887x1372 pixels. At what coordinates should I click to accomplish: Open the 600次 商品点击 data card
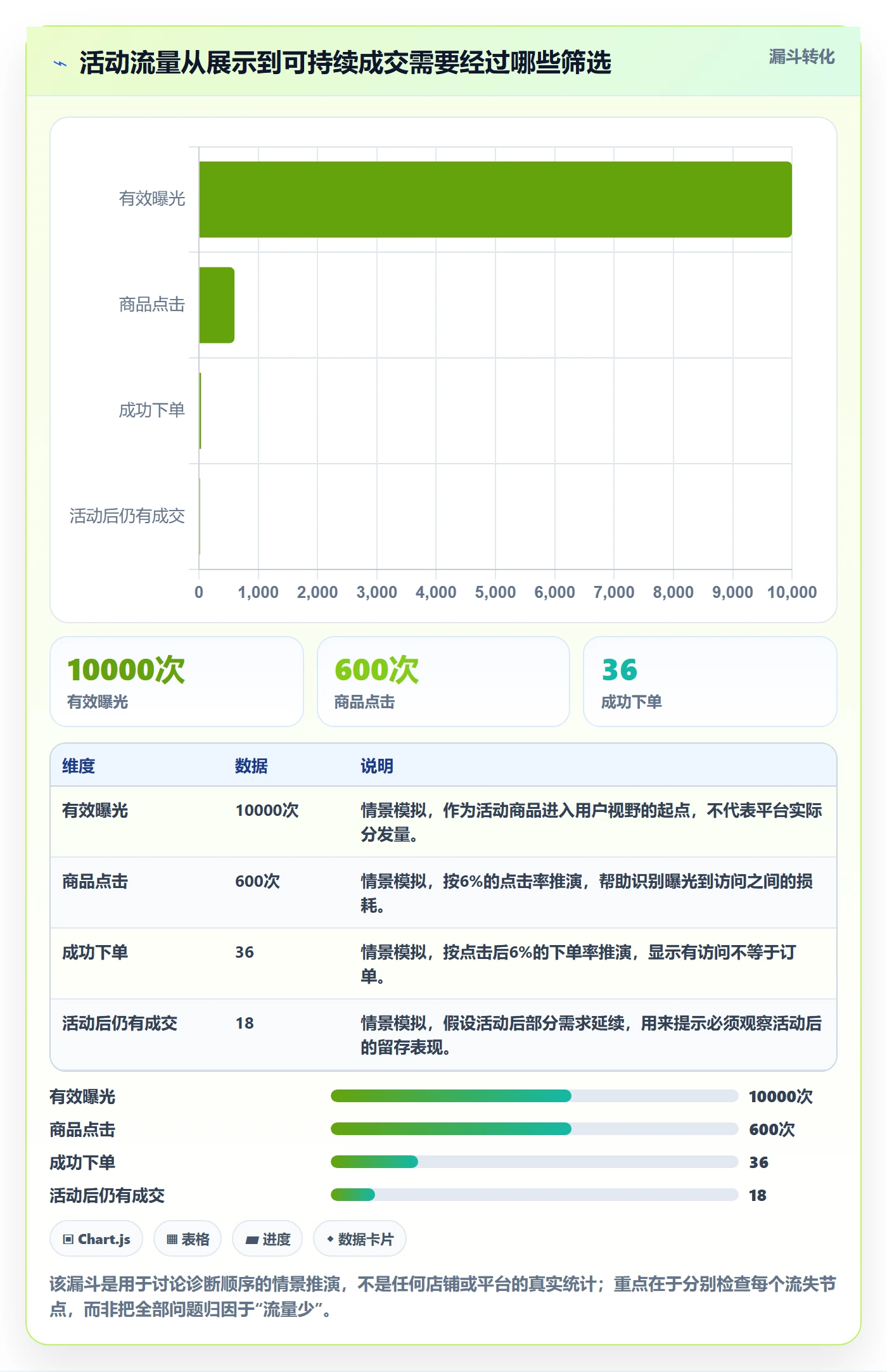[x=443, y=682]
